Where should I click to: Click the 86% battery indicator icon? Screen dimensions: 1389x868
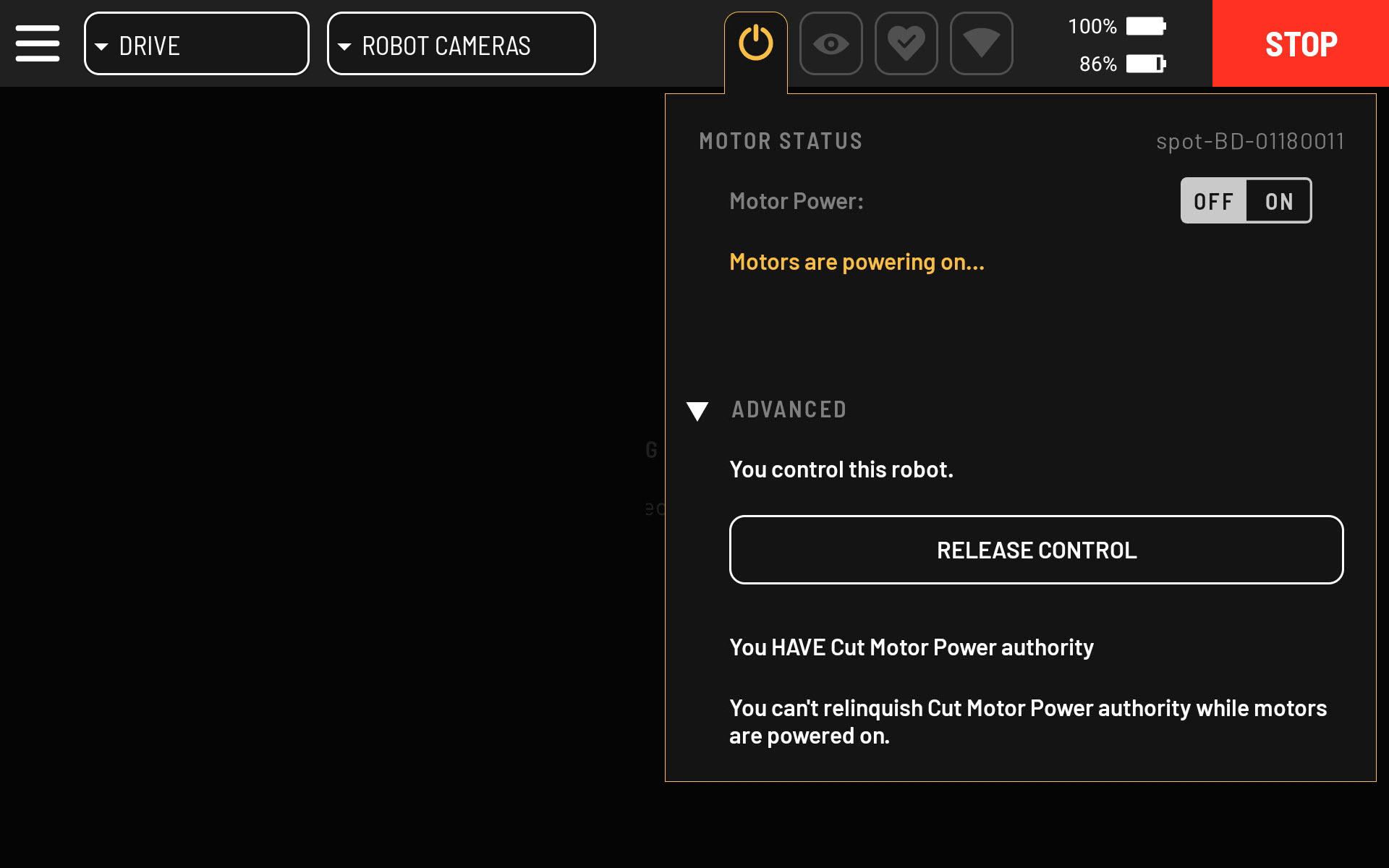click(x=1146, y=64)
